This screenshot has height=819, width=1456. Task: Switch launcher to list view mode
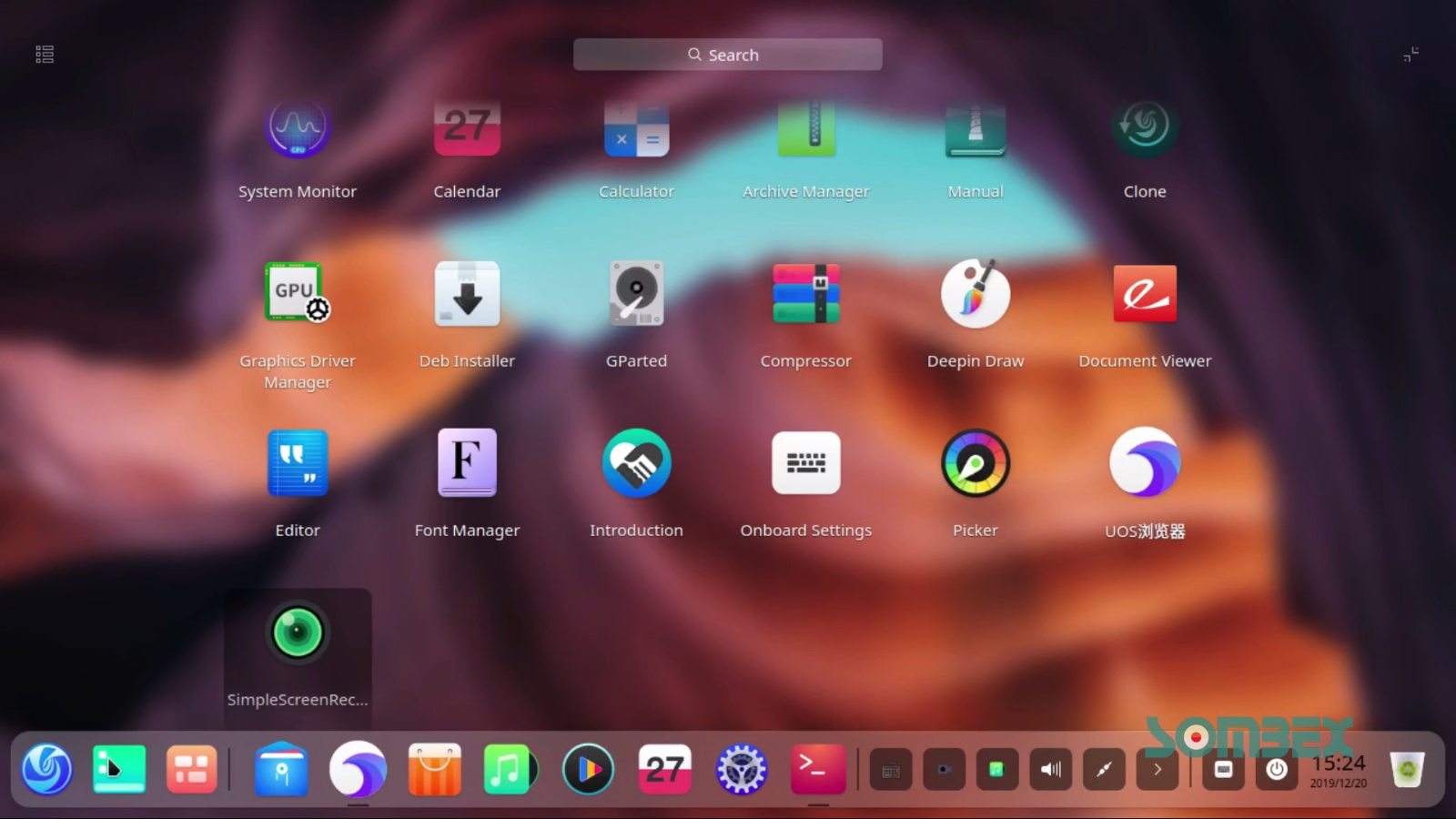43,54
